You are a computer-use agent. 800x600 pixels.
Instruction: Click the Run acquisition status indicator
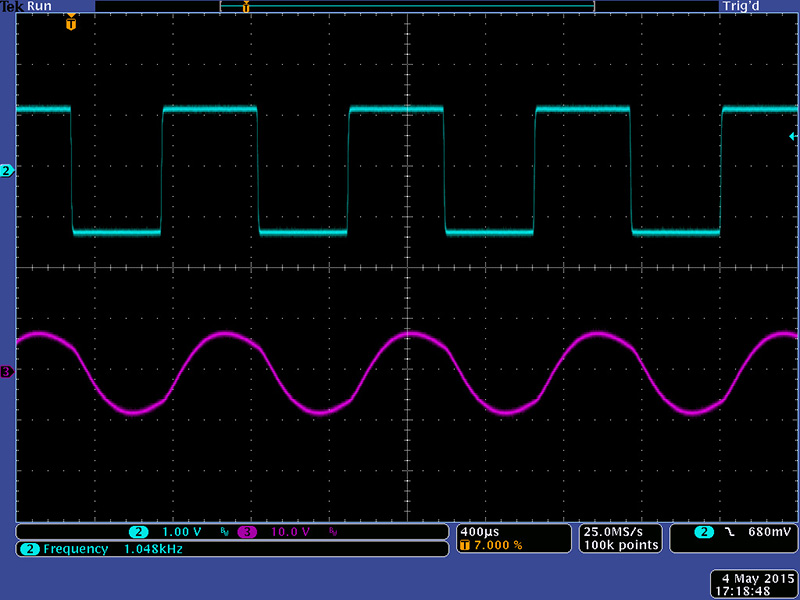(x=40, y=6)
